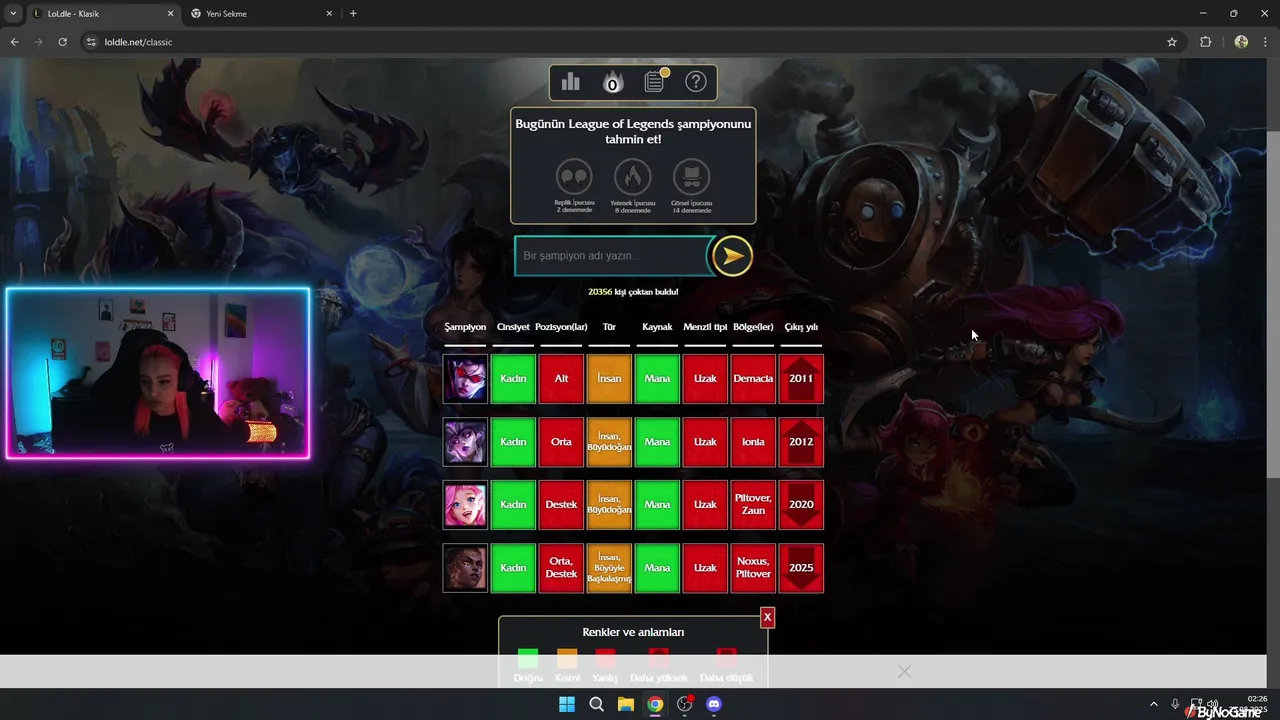Click the Ionia region cell

click(753, 442)
